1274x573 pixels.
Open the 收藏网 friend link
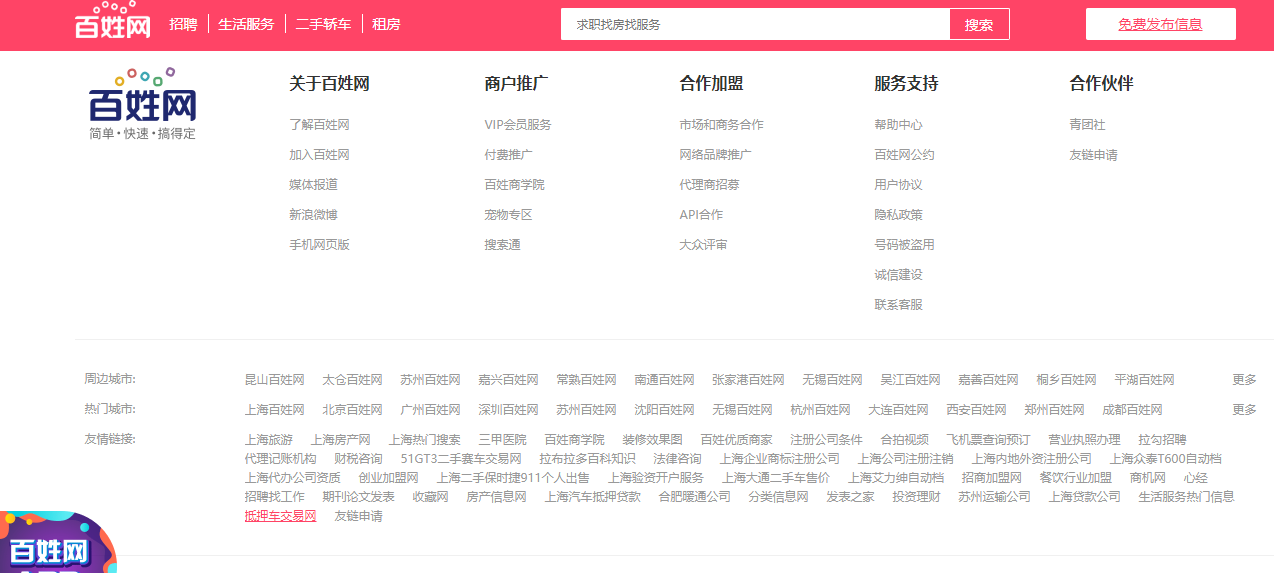(430, 497)
